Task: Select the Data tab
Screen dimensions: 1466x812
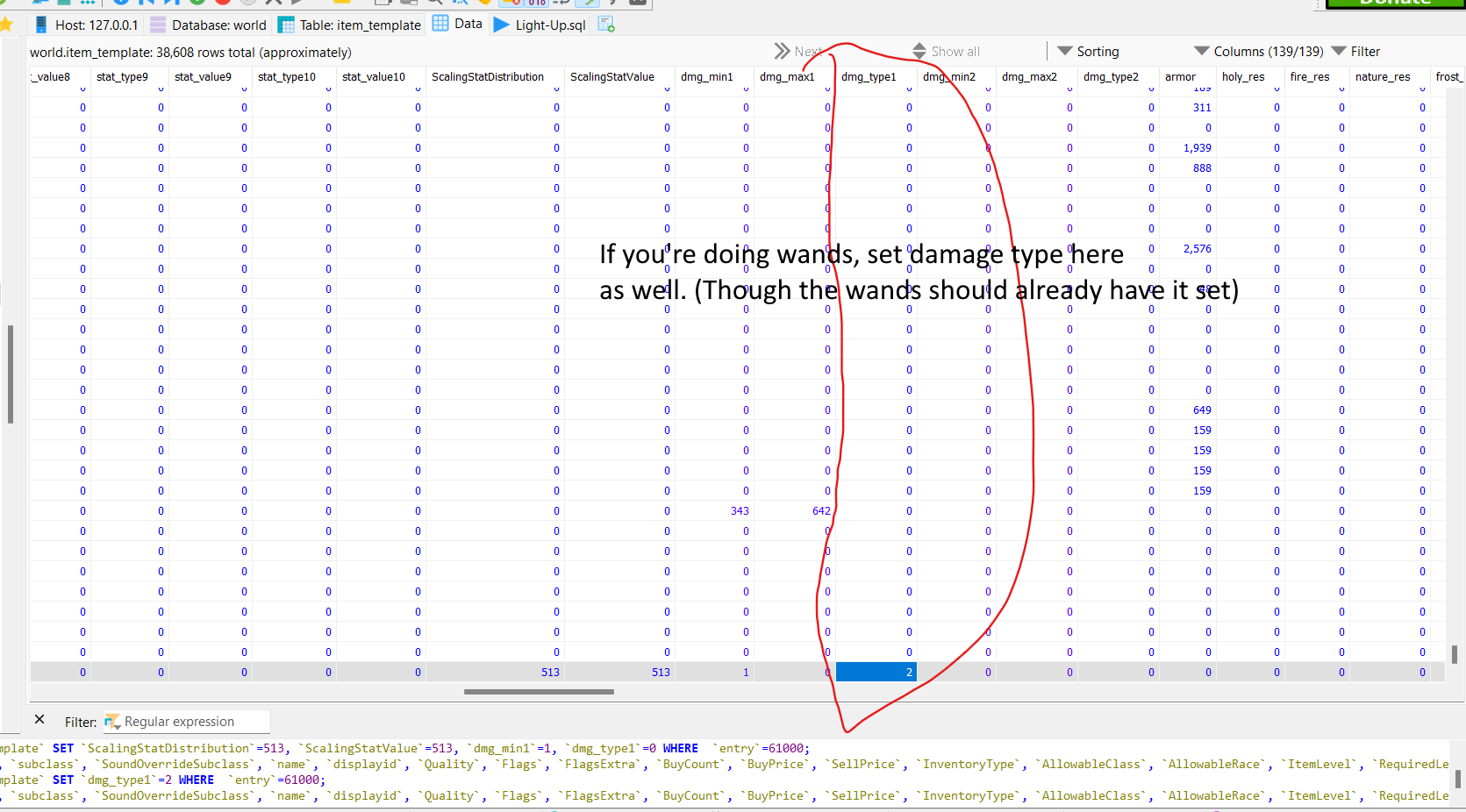Action: coord(458,24)
